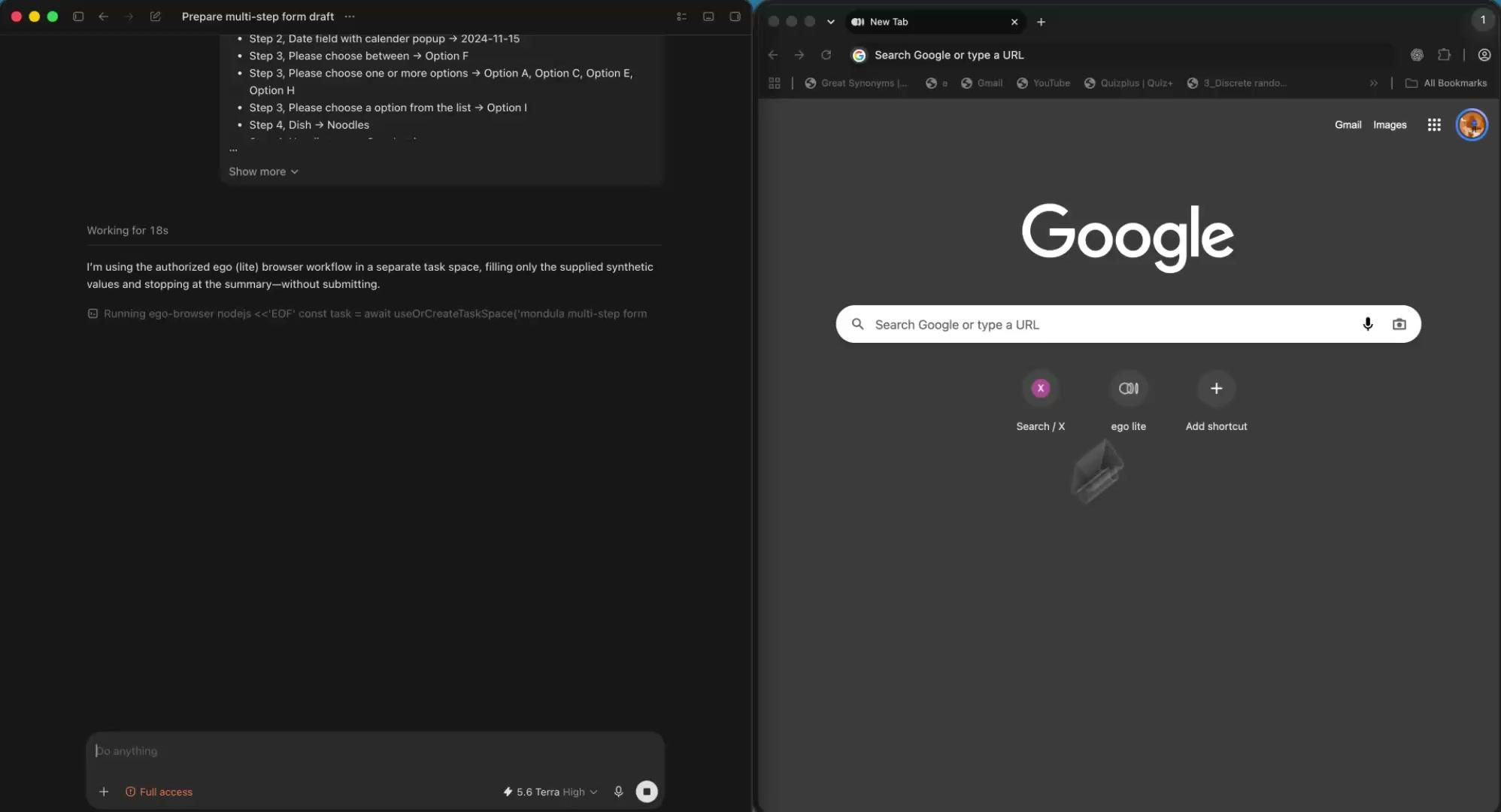This screenshot has height=812, width=1501.
Task: Toggle the sidebar in the chat window
Action: click(78, 17)
